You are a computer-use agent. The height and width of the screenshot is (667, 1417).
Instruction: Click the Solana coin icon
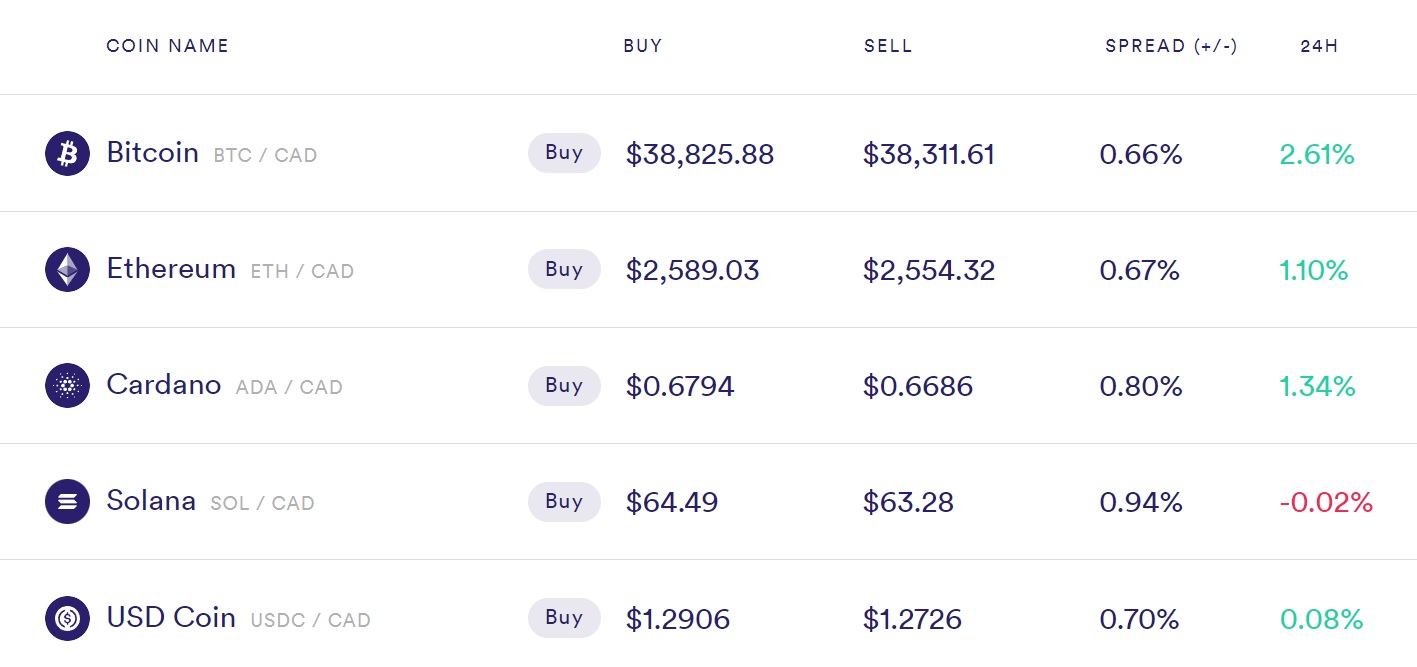[67, 502]
